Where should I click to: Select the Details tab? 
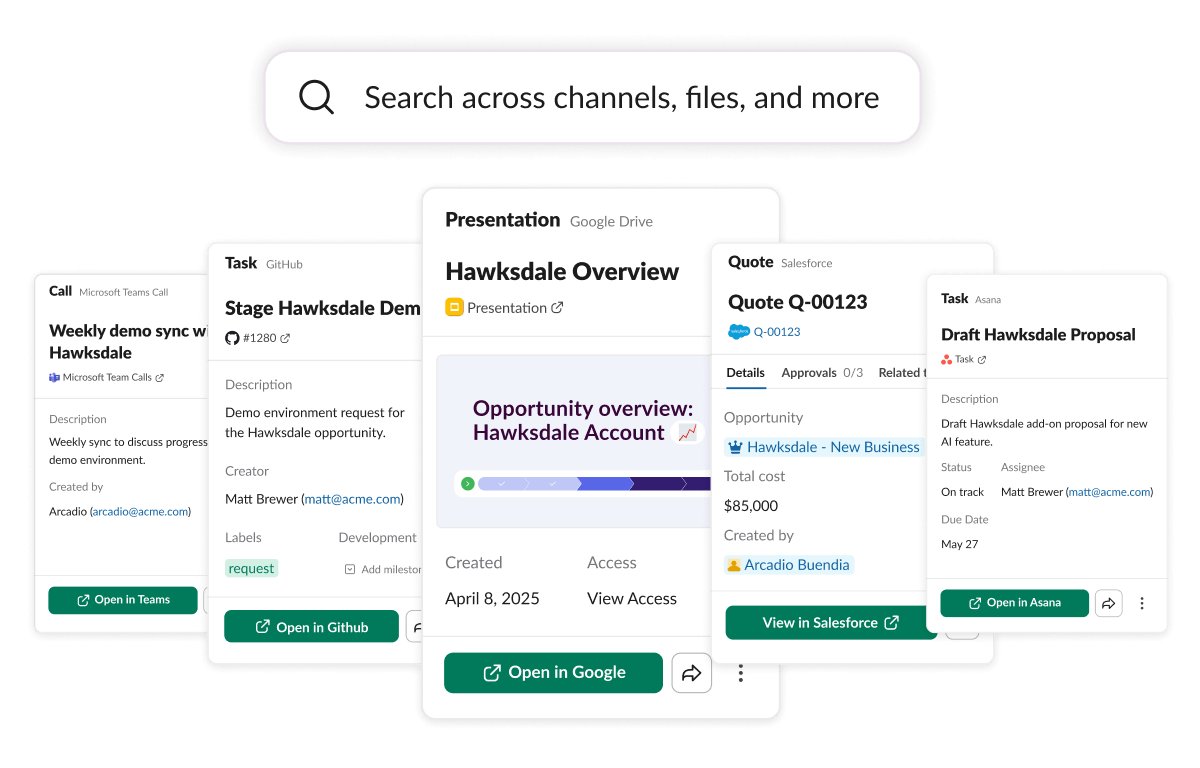pyautogui.click(x=745, y=372)
